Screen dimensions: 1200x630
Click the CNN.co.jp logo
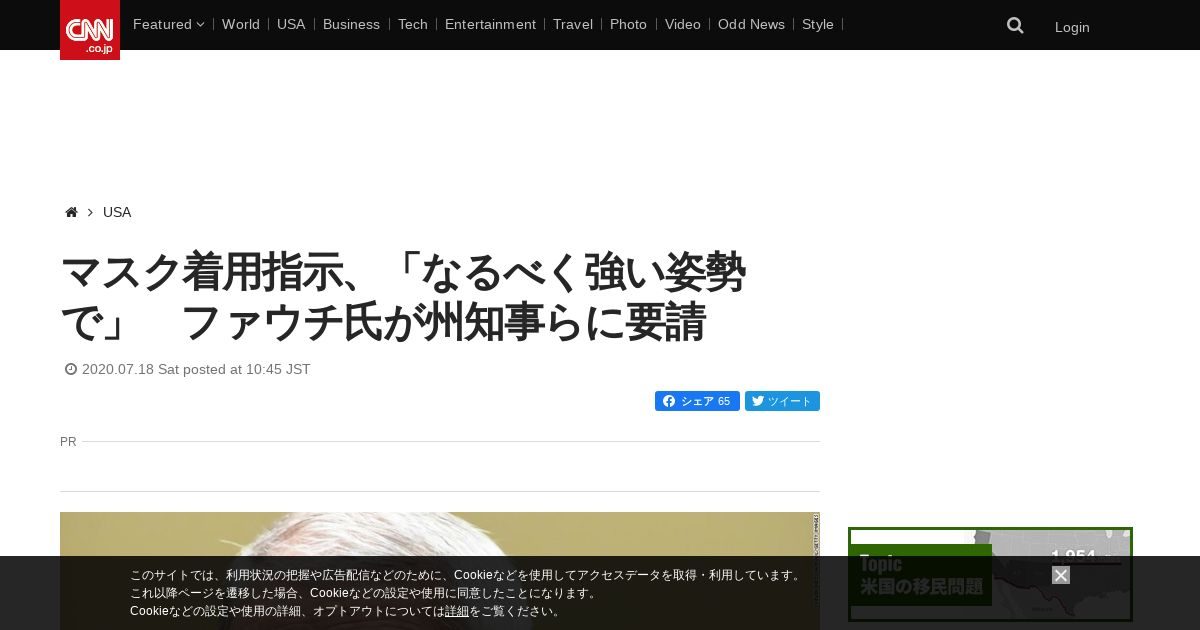[x=90, y=30]
